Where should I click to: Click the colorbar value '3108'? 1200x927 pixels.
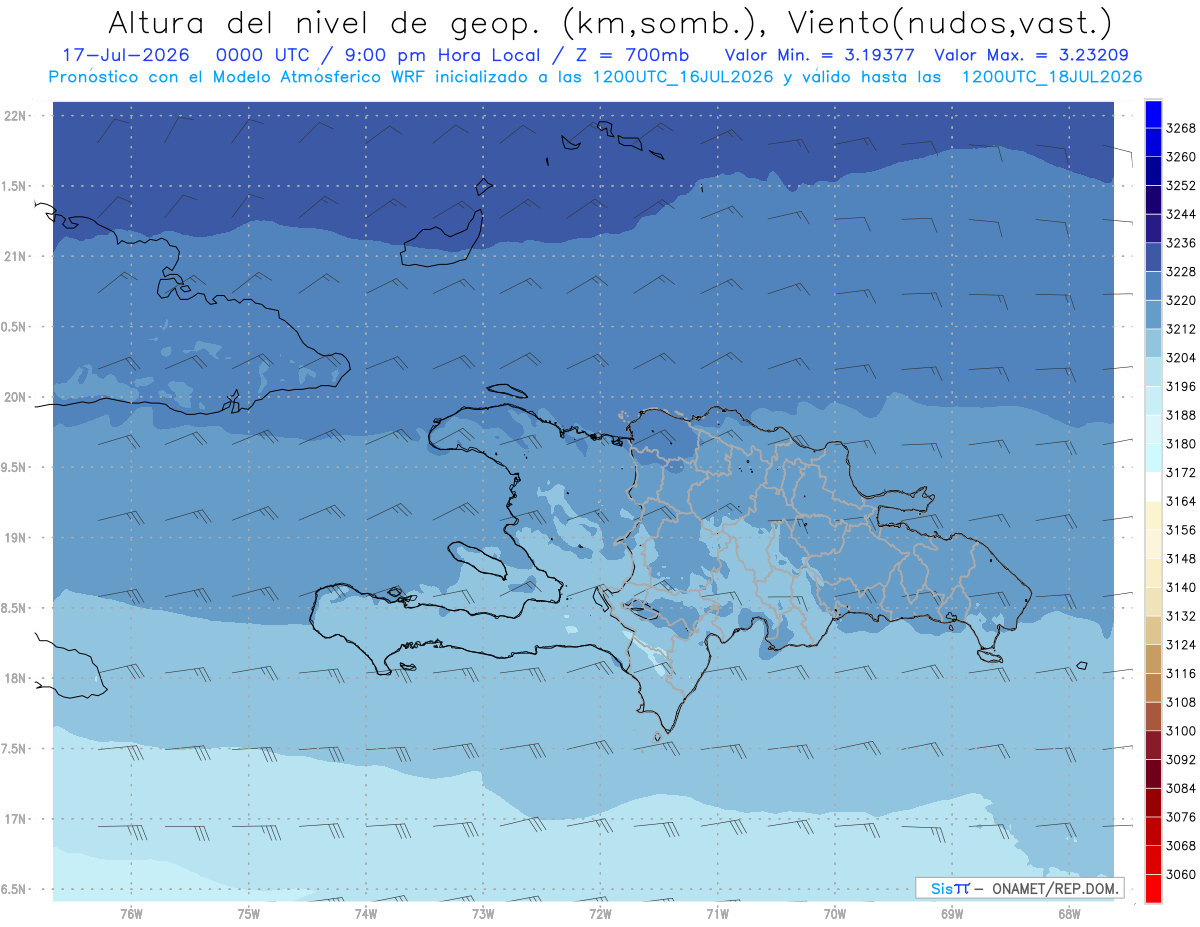[1181, 702]
